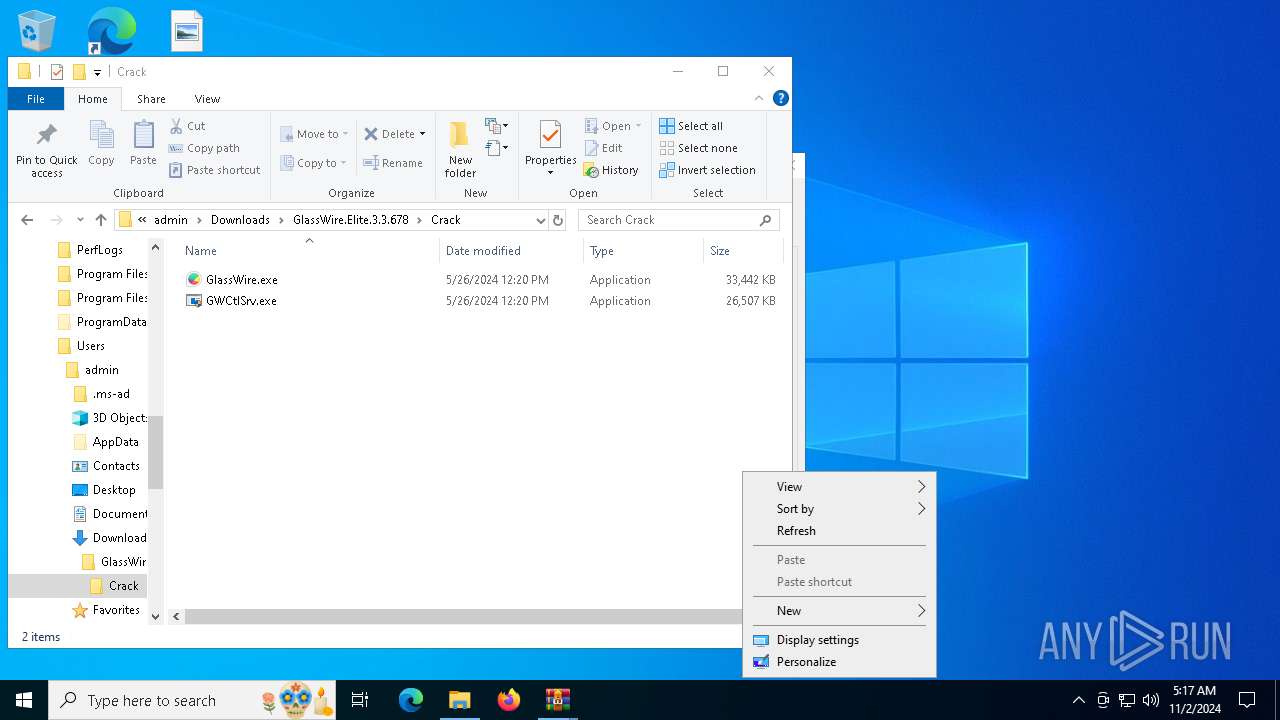Open WinRAR from the taskbar
This screenshot has width=1280, height=720.
[x=557, y=700]
